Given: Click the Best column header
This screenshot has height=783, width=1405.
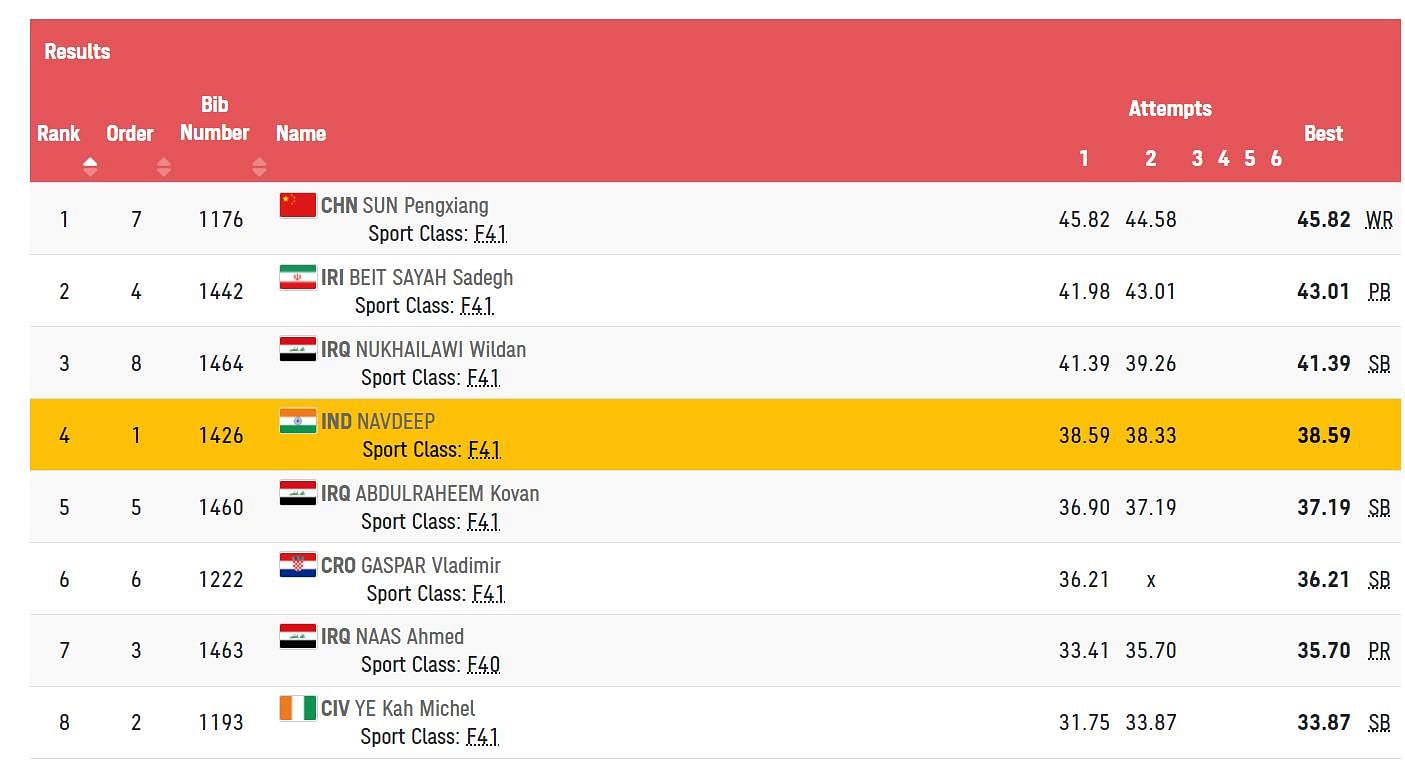Looking at the screenshot, I should [x=1323, y=133].
